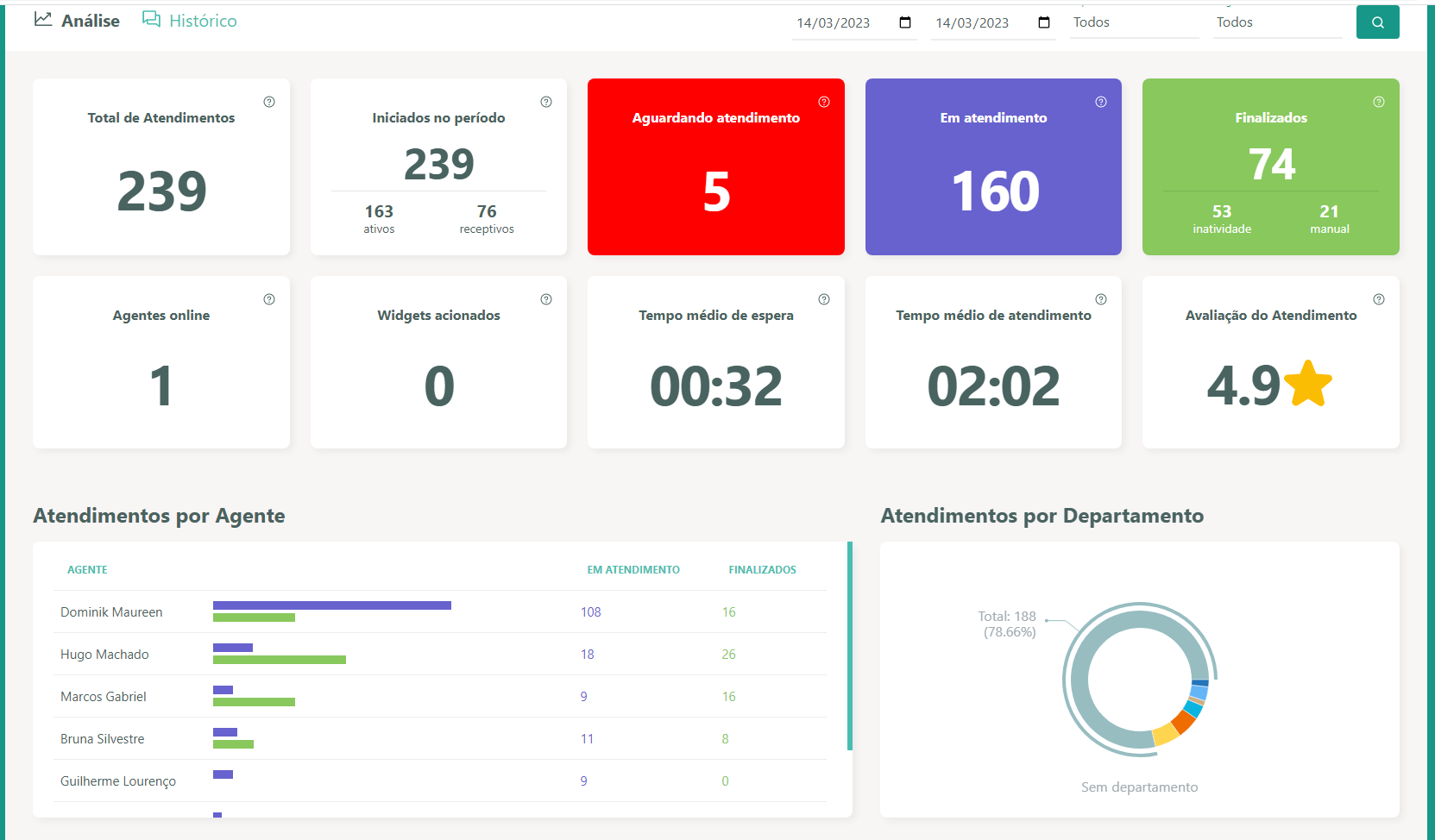Switch to the Histórico tab
The width and height of the screenshot is (1435, 840).
pos(190,21)
